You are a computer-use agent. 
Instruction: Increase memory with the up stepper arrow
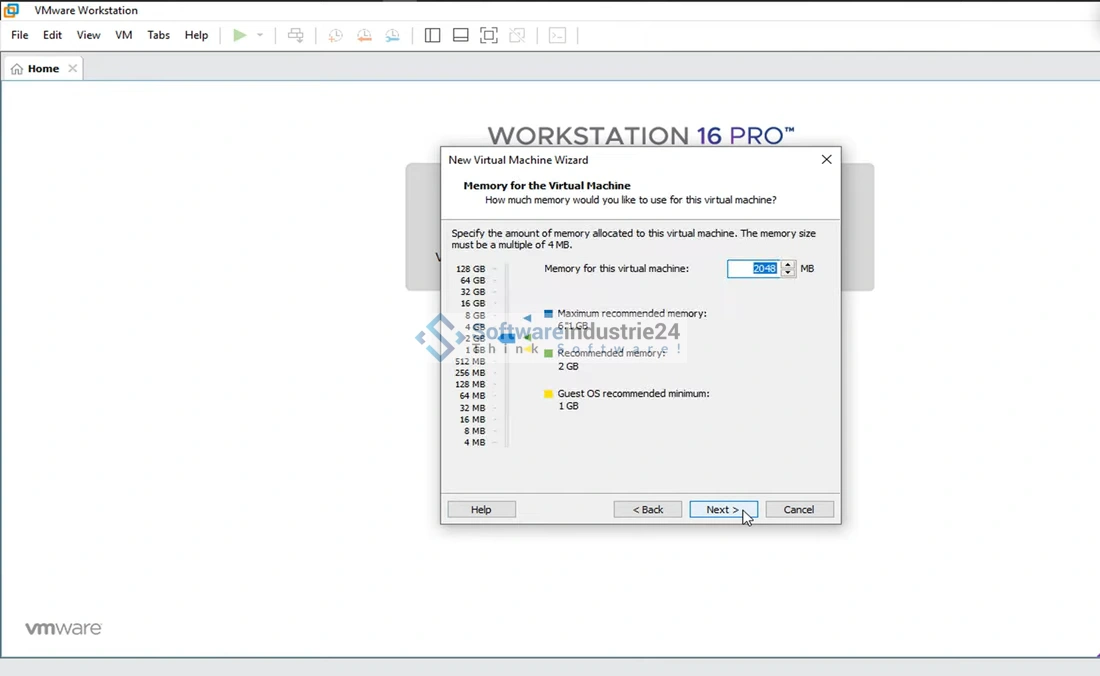pos(788,264)
